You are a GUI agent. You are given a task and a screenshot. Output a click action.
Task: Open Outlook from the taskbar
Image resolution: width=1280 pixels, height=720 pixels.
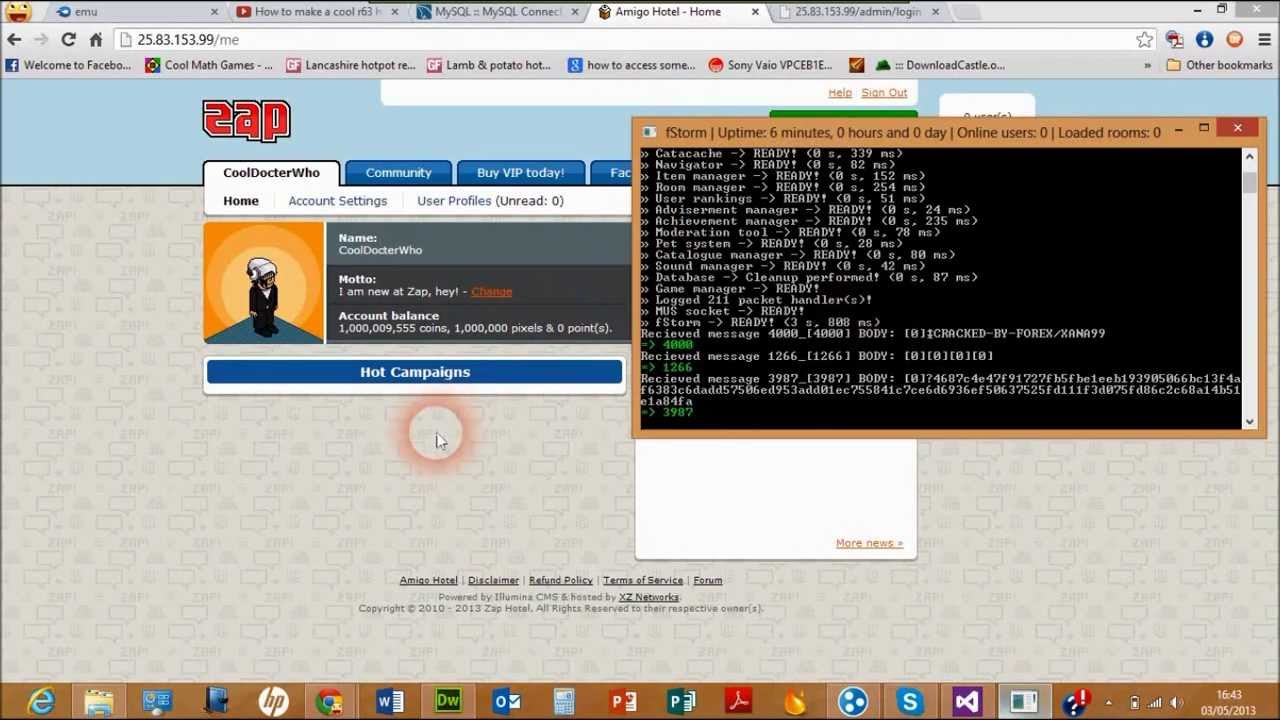point(506,701)
